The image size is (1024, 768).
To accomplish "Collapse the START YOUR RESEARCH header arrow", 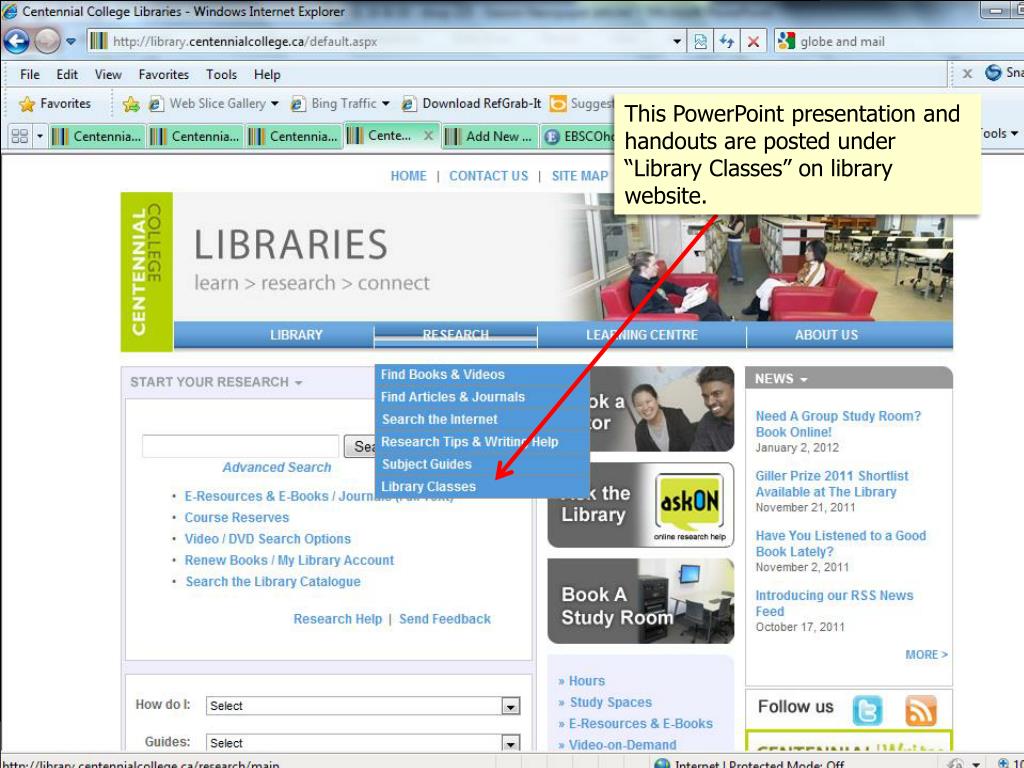I will tap(298, 383).
